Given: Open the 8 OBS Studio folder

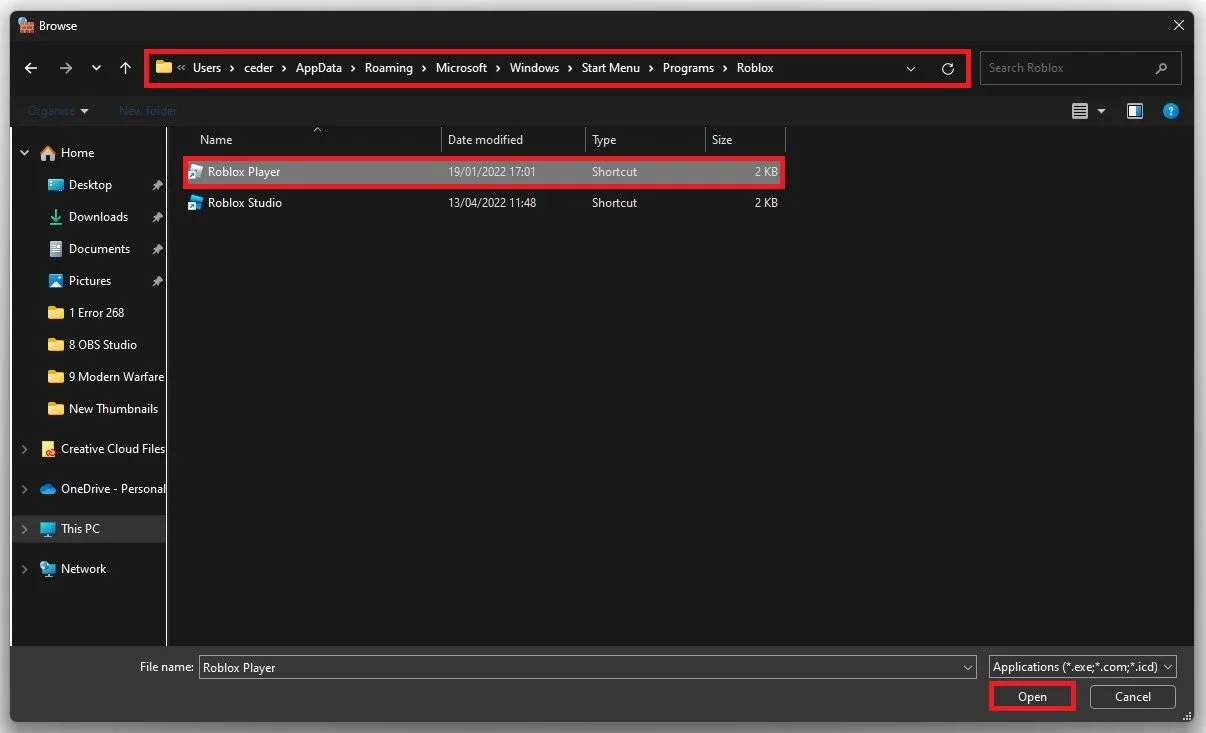Looking at the screenshot, I should pyautogui.click(x=103, y=345).
